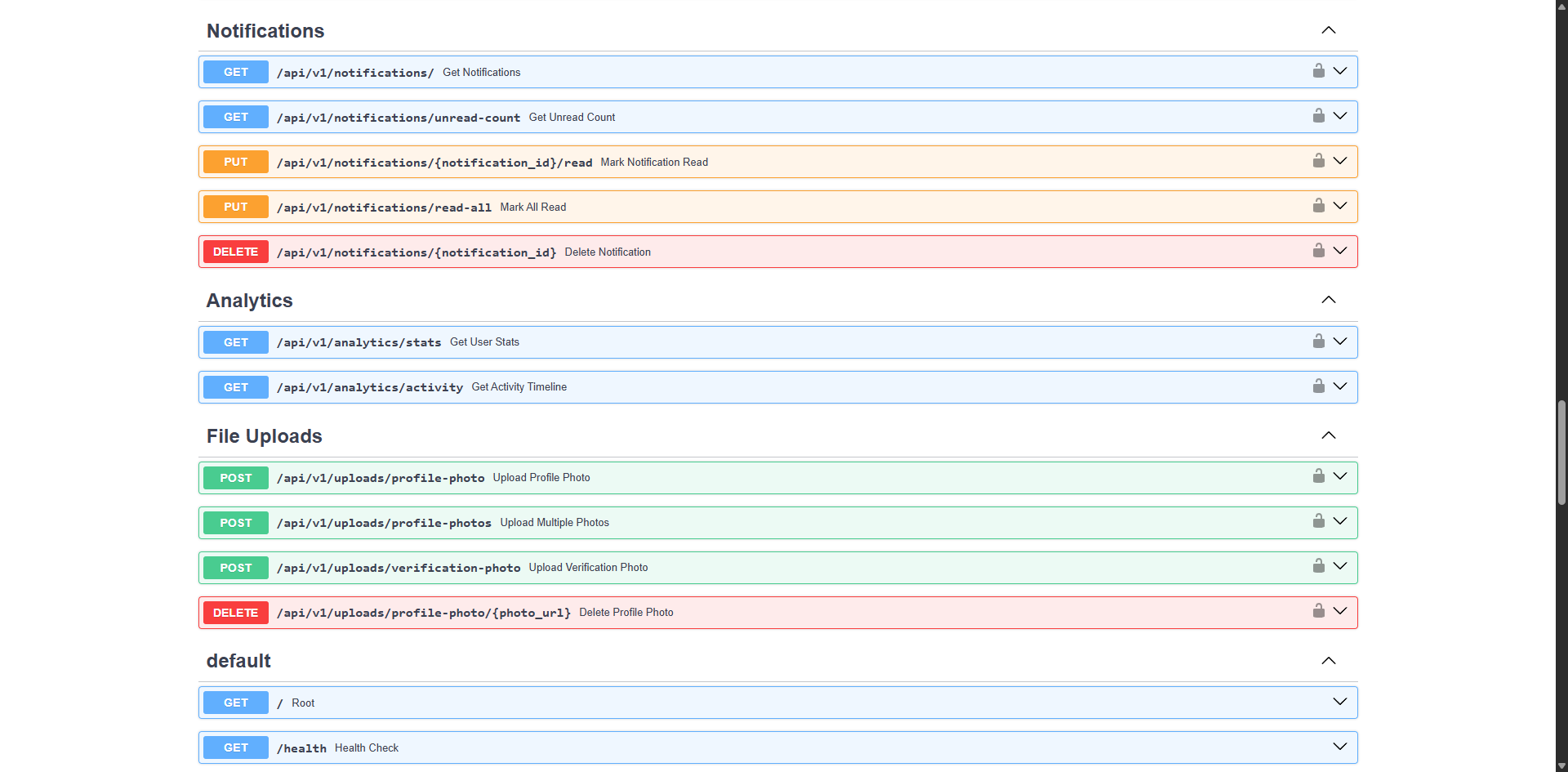Expand the Delete Notification chevron

coord(1340,251)
